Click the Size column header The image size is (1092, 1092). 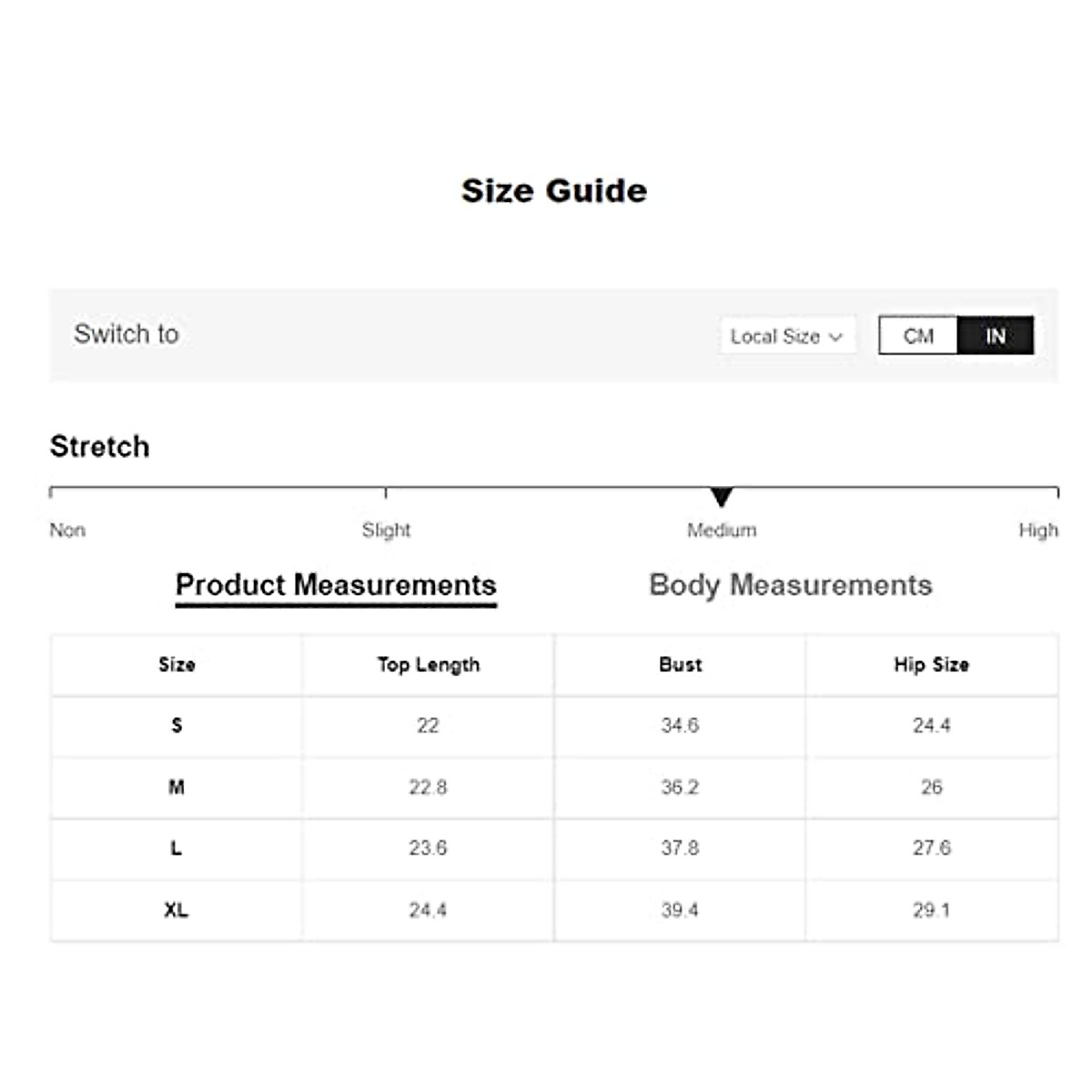[177, 665]
